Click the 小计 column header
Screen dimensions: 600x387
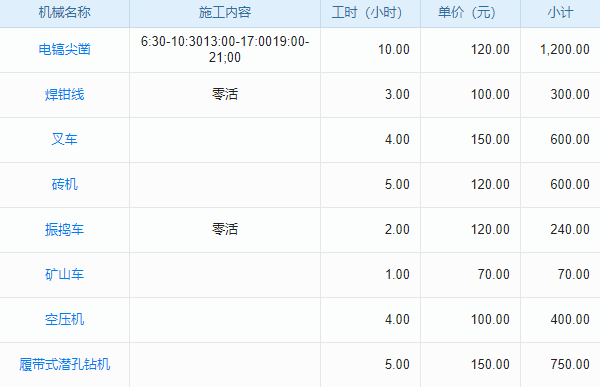click(x=560, y=13)
